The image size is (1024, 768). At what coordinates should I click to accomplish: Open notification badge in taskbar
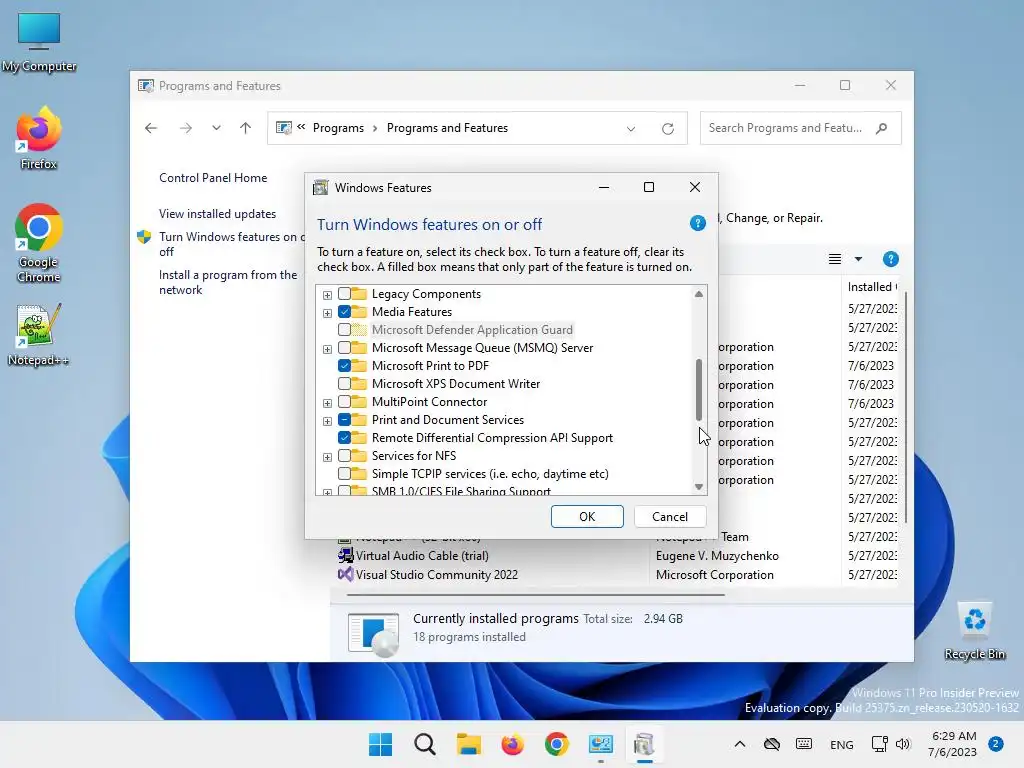tap(995, 744)
